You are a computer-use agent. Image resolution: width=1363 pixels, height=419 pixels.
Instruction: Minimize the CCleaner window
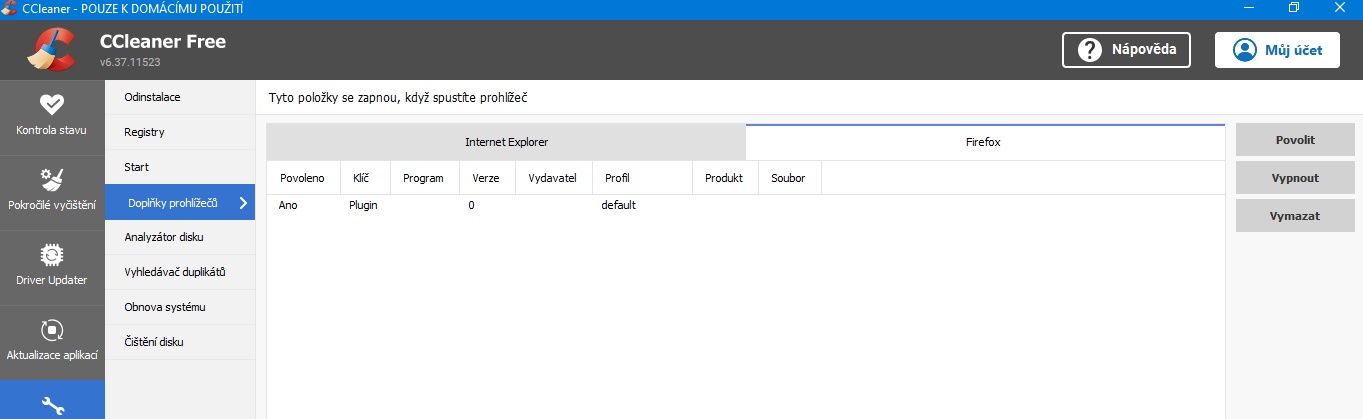click(1248, 8)
